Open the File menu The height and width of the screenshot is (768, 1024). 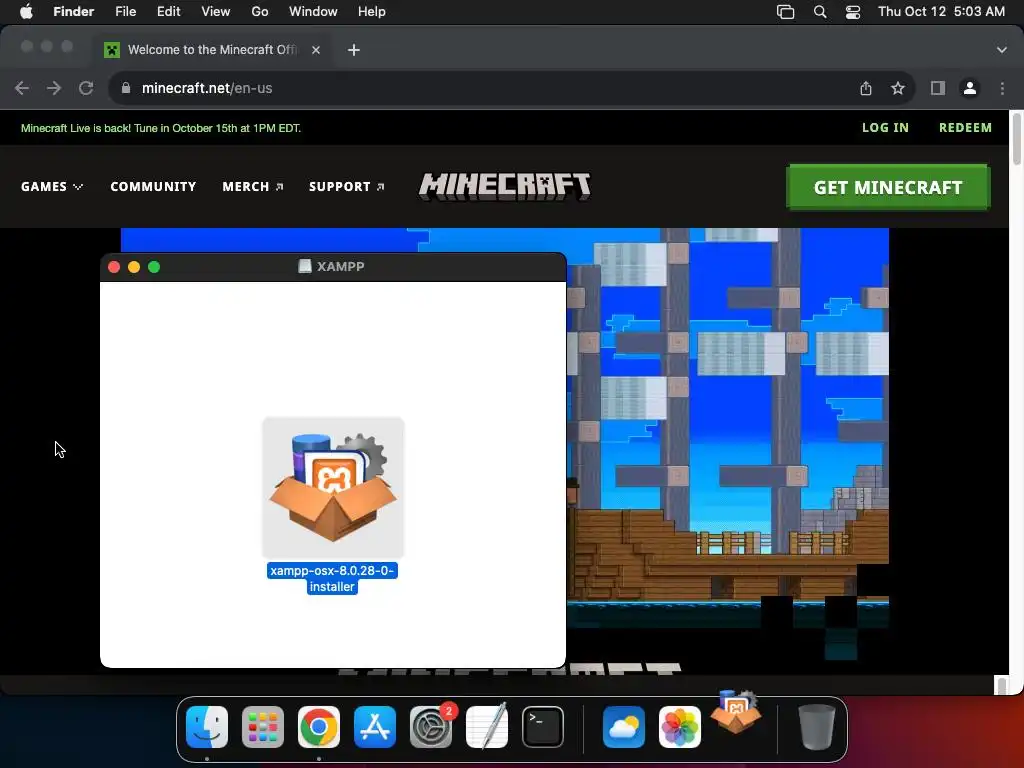(125, 12)
